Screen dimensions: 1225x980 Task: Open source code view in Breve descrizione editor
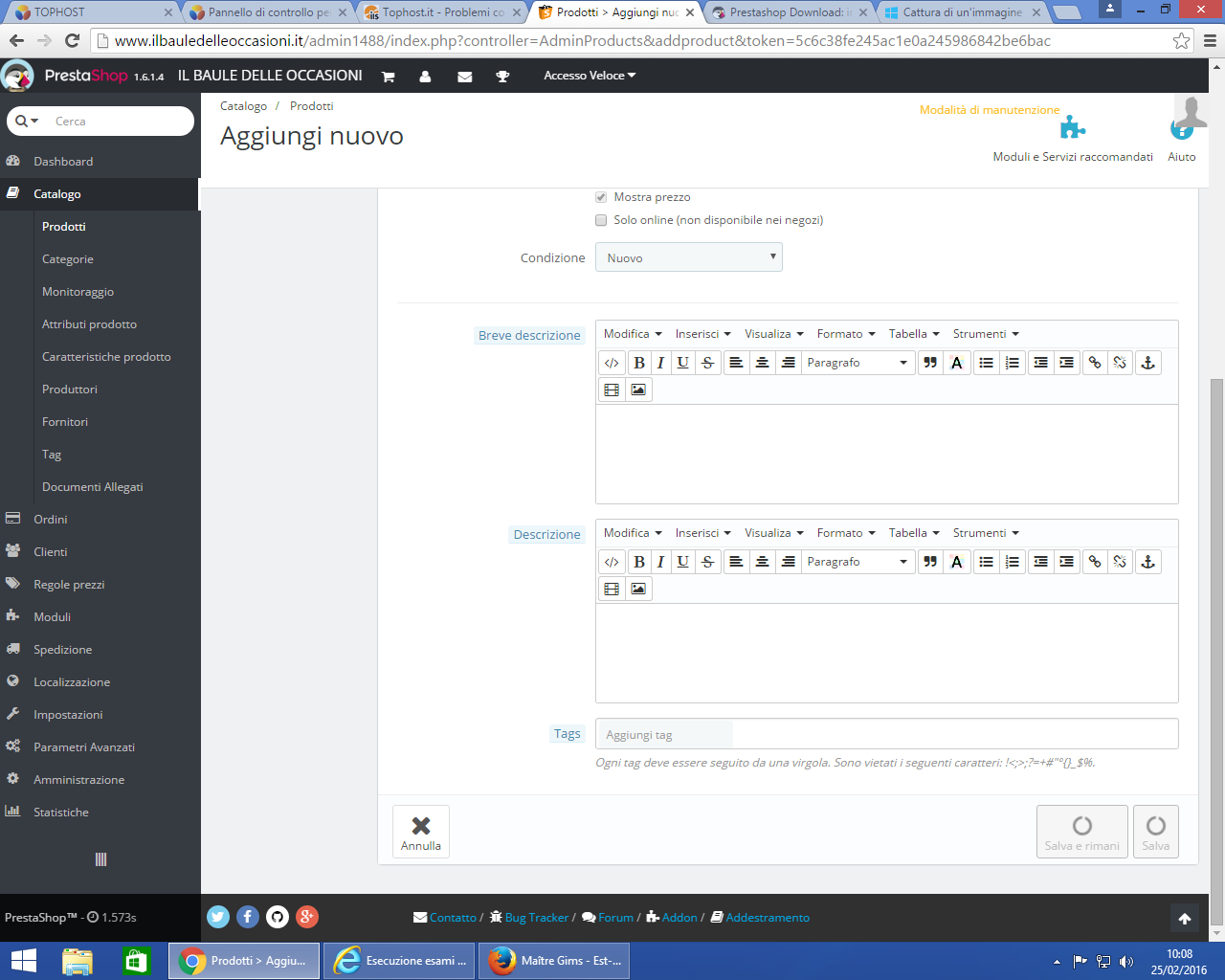click(612, 363)
